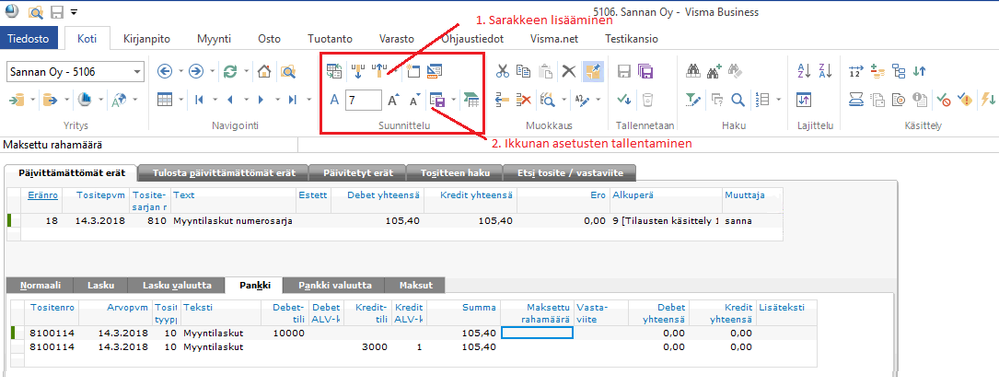The width and height of the screenshot is (999, 377).
Task: Open the quick access toolbar customize arrow
Action: tap(75, 12)
